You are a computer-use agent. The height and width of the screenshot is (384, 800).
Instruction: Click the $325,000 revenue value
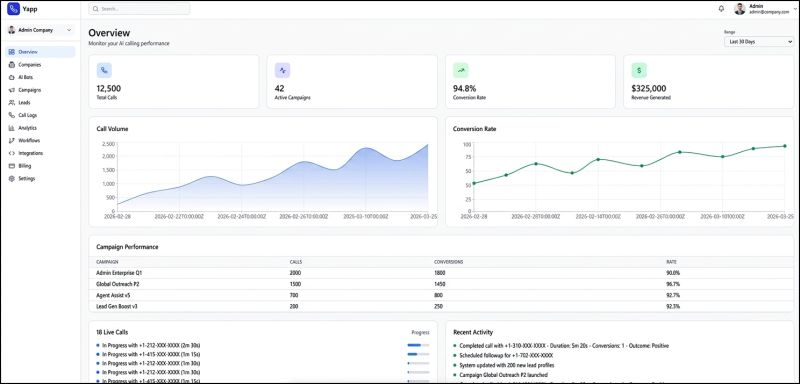pos(648,88)
